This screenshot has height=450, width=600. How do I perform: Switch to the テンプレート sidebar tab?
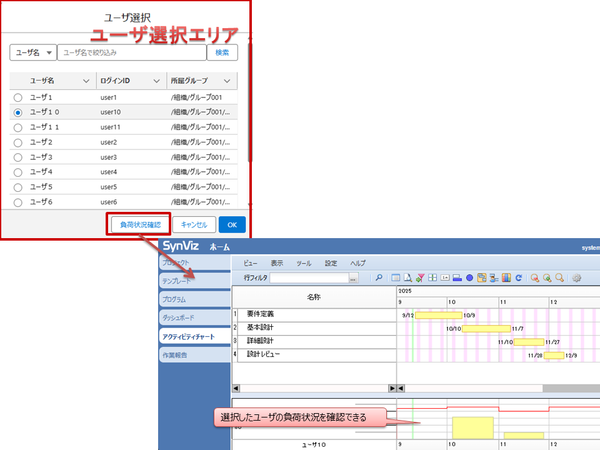click(195, 281)
